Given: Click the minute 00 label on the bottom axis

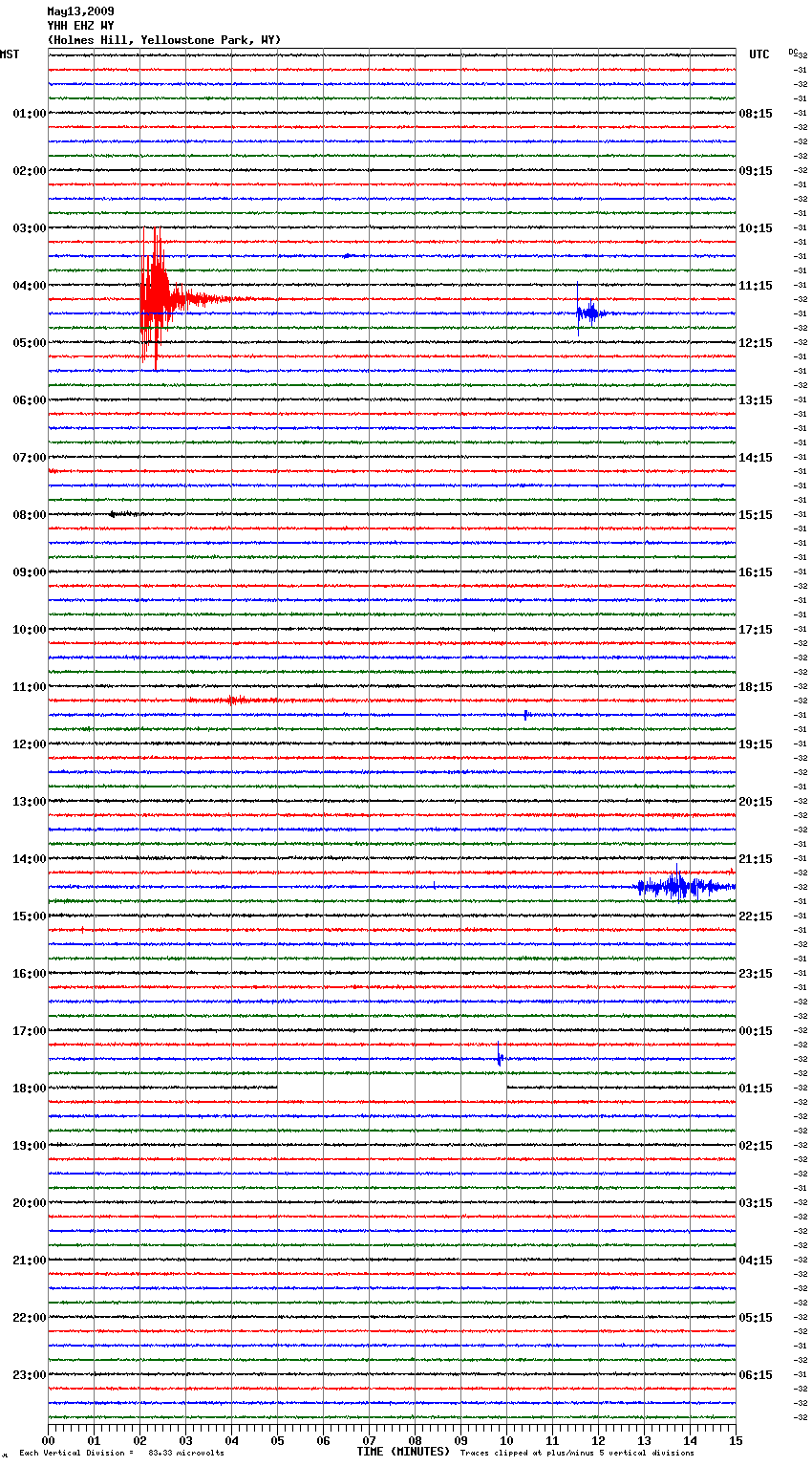Looking at the screenshot, I should pyautogui.click(x=48, y=1440).
